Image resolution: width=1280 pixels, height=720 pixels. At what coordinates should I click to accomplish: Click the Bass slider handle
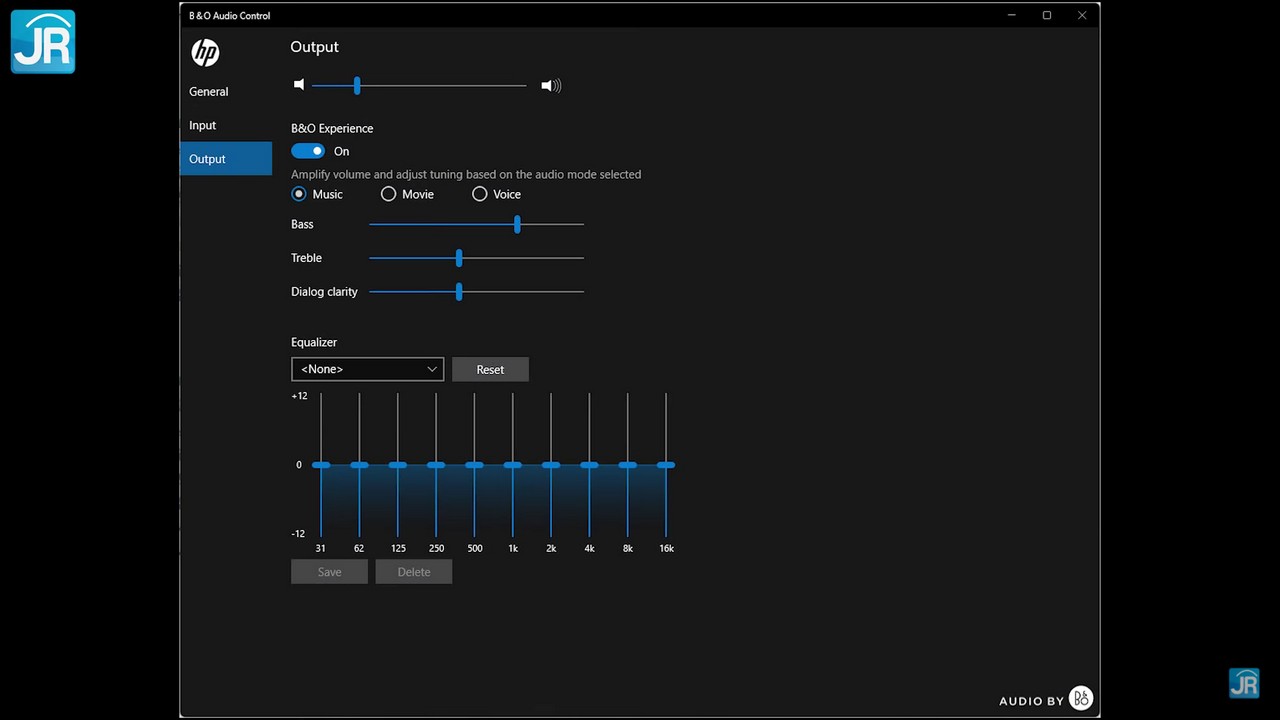tap(517, 225)
